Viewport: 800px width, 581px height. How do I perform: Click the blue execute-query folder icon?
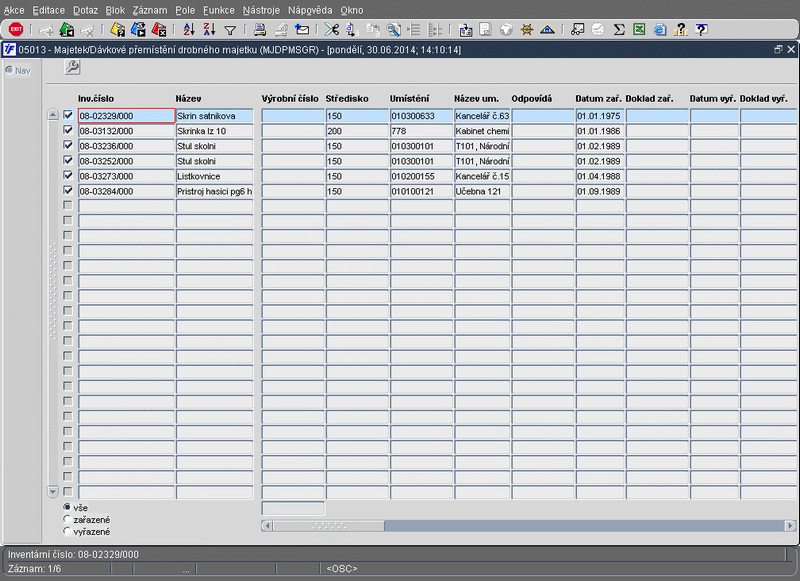pos(138,30)
